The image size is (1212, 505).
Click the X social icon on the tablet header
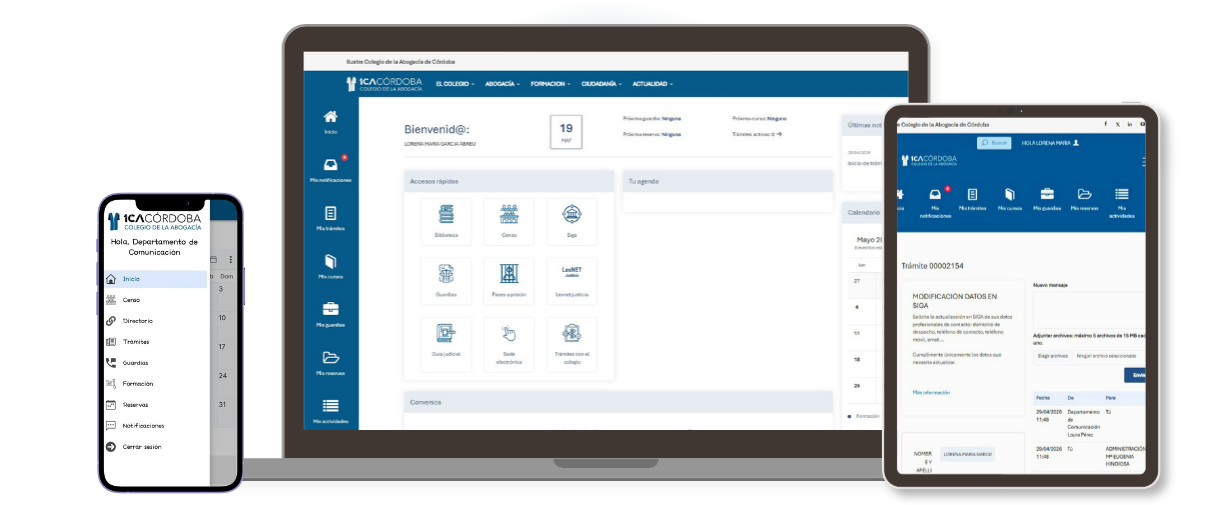point(1118,124)
